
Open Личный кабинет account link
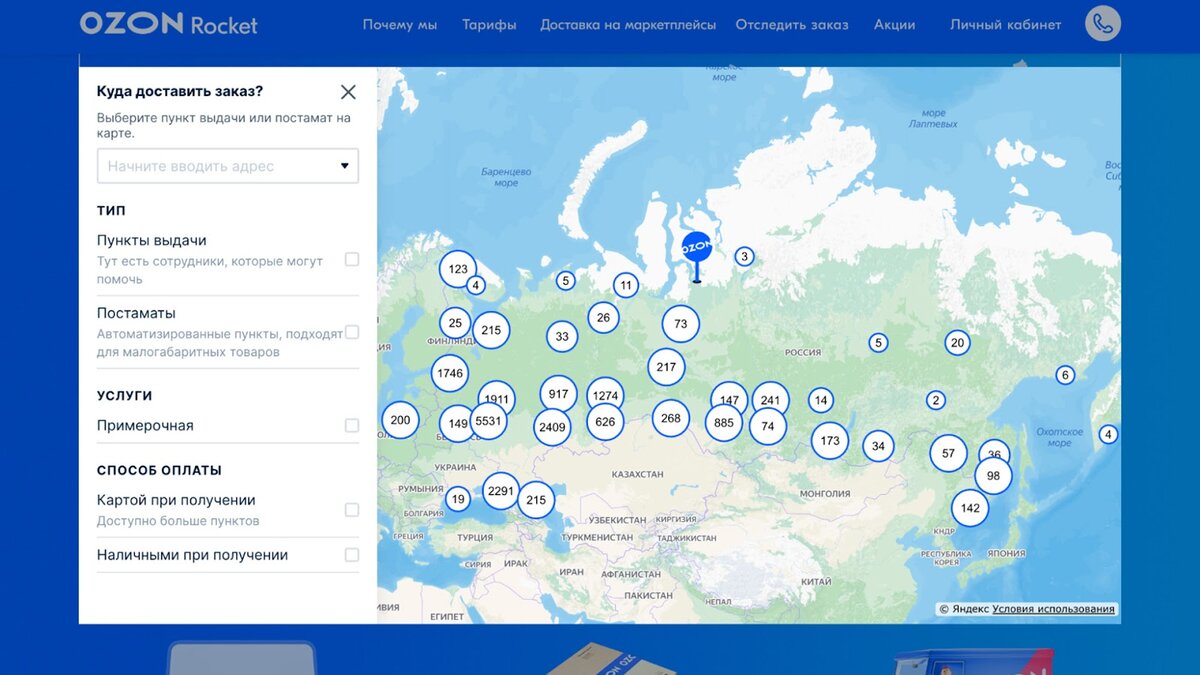tap(1005, 25)
